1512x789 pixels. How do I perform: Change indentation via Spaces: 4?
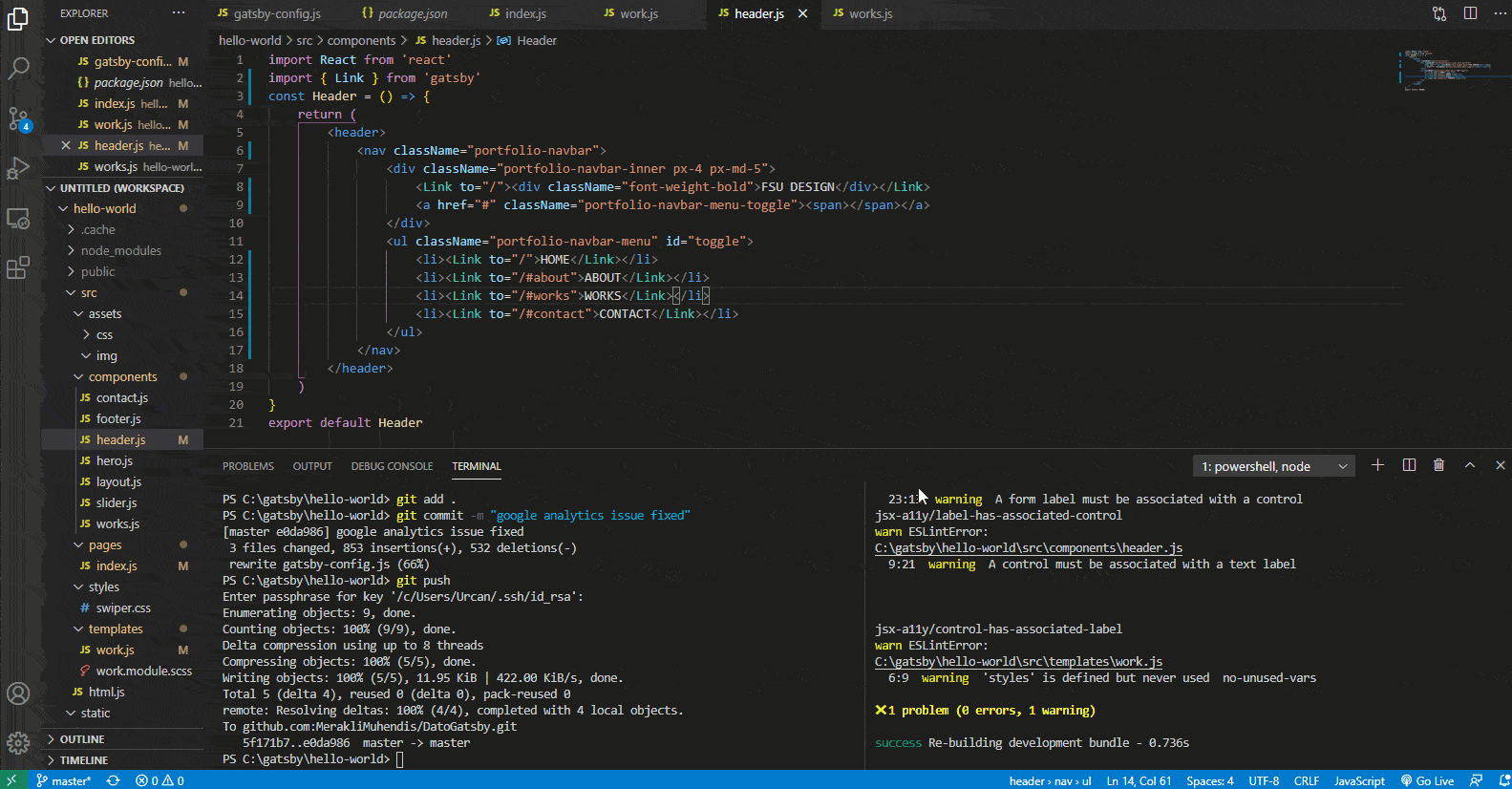(1210, 780)
